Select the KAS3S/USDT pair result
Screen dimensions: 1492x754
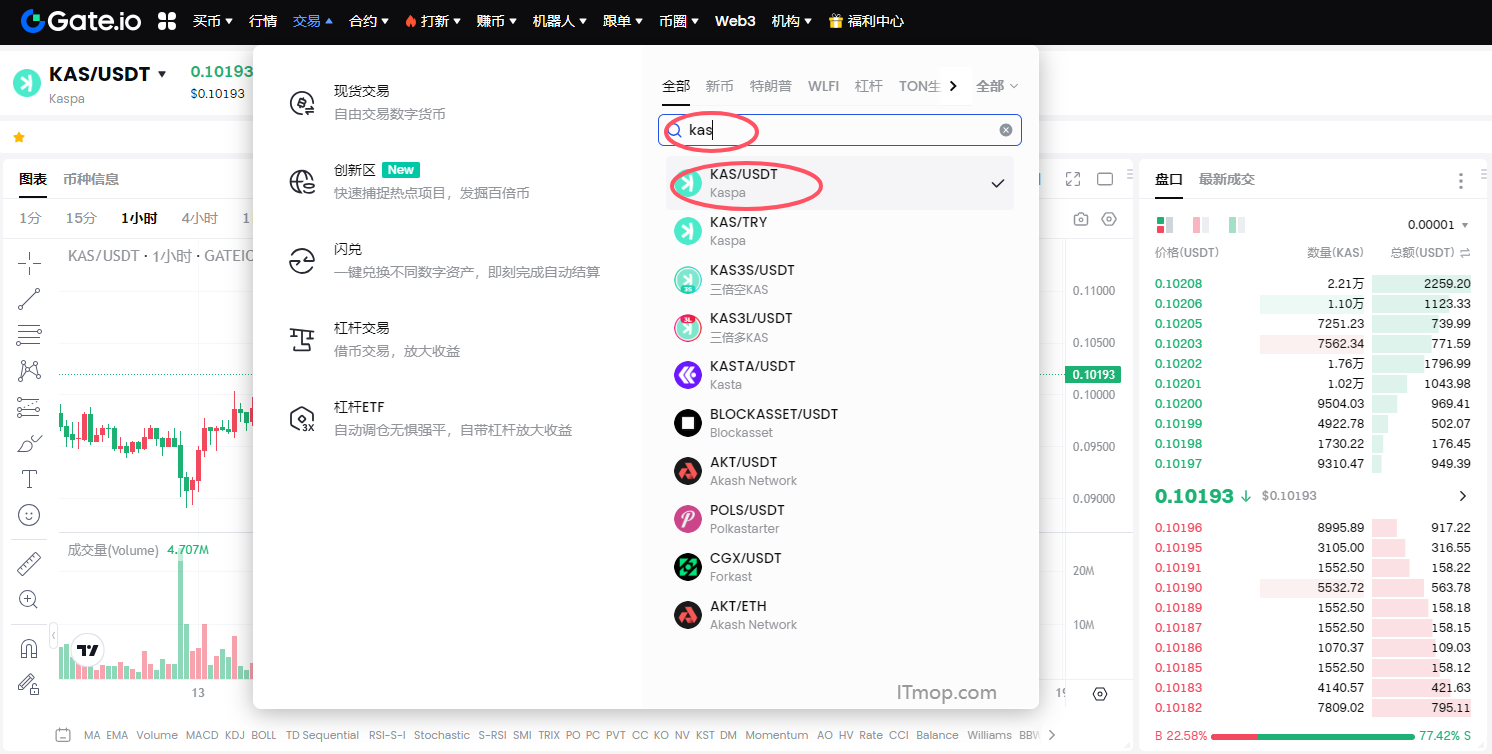[x=840, y=279]
